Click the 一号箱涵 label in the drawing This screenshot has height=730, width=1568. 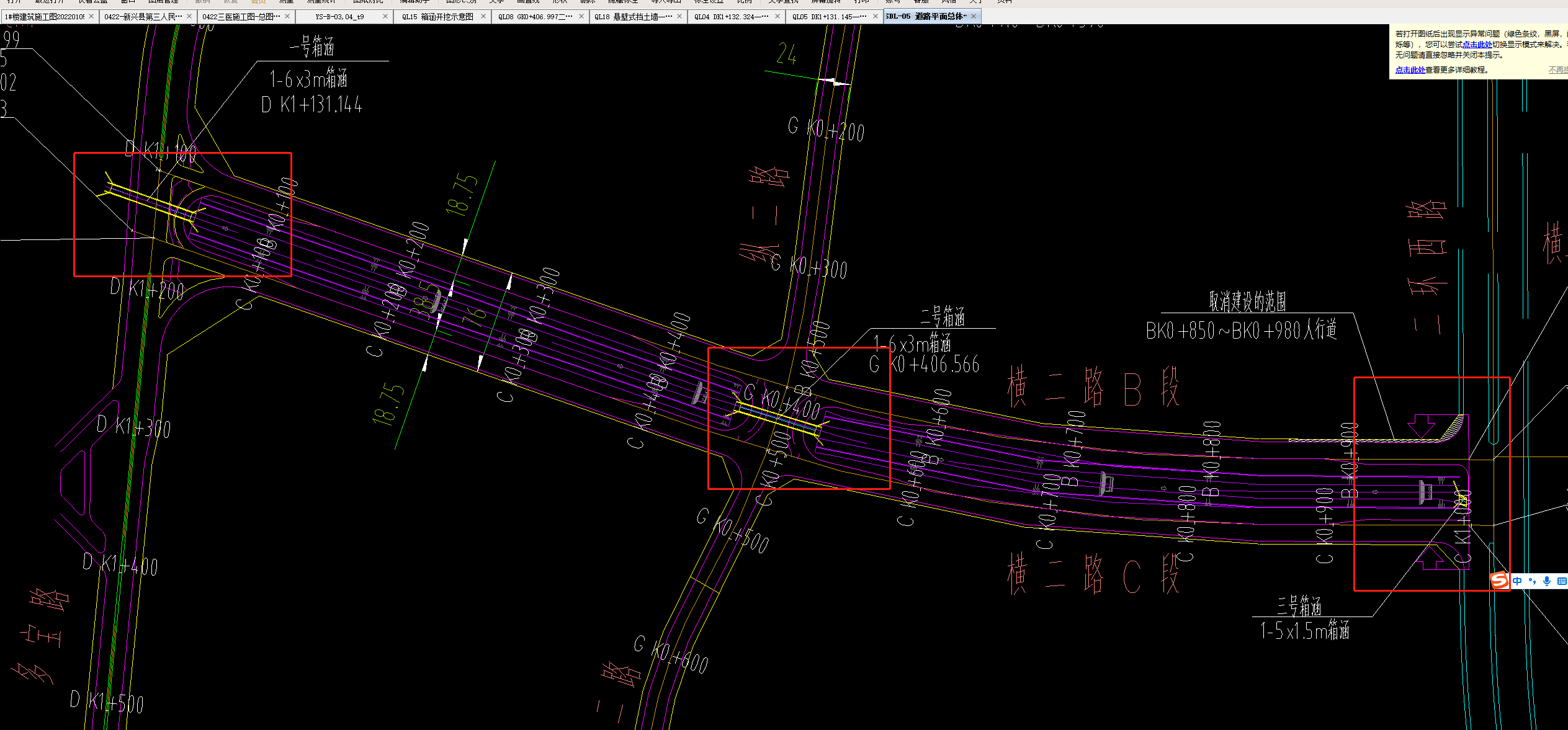tap(312, 47)
